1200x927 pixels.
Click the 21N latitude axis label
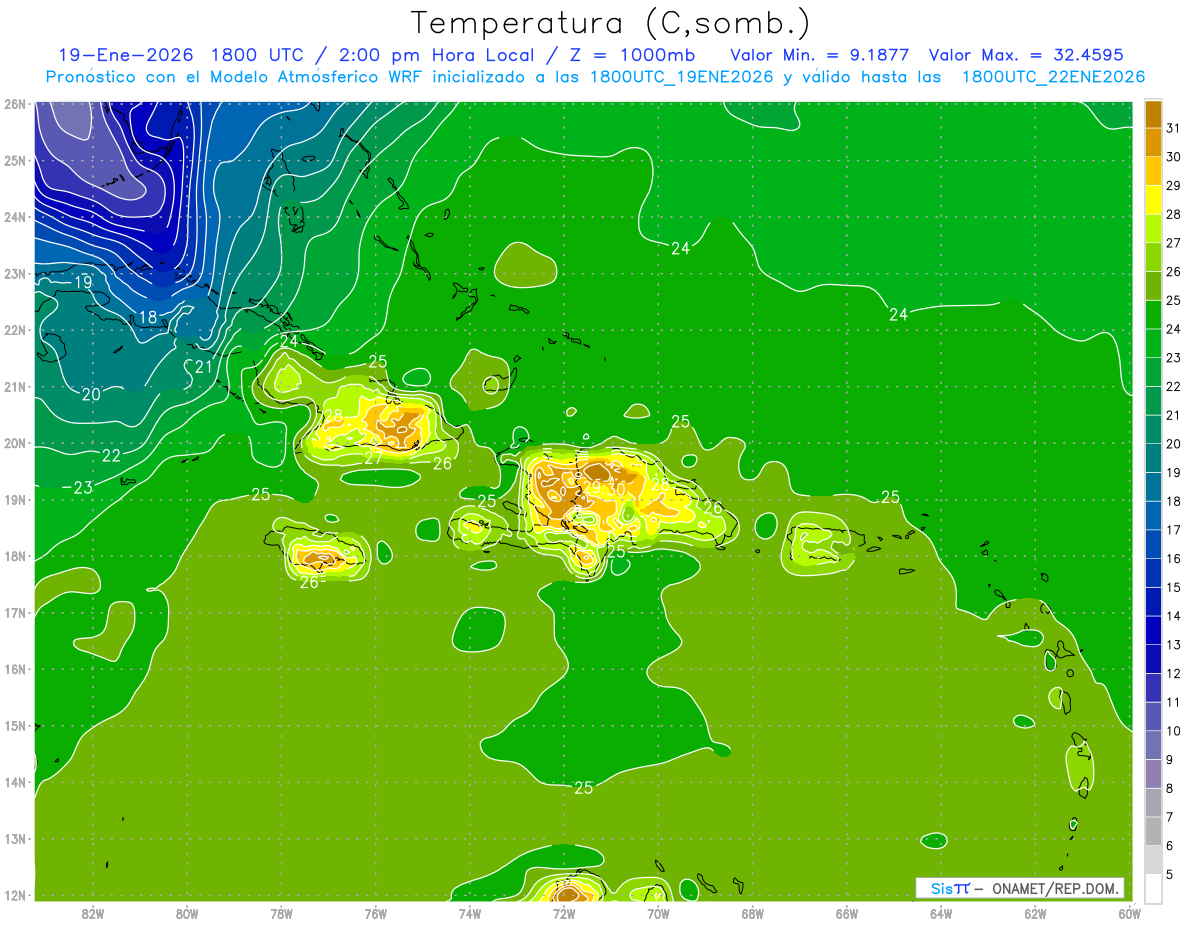pos(14,386)
